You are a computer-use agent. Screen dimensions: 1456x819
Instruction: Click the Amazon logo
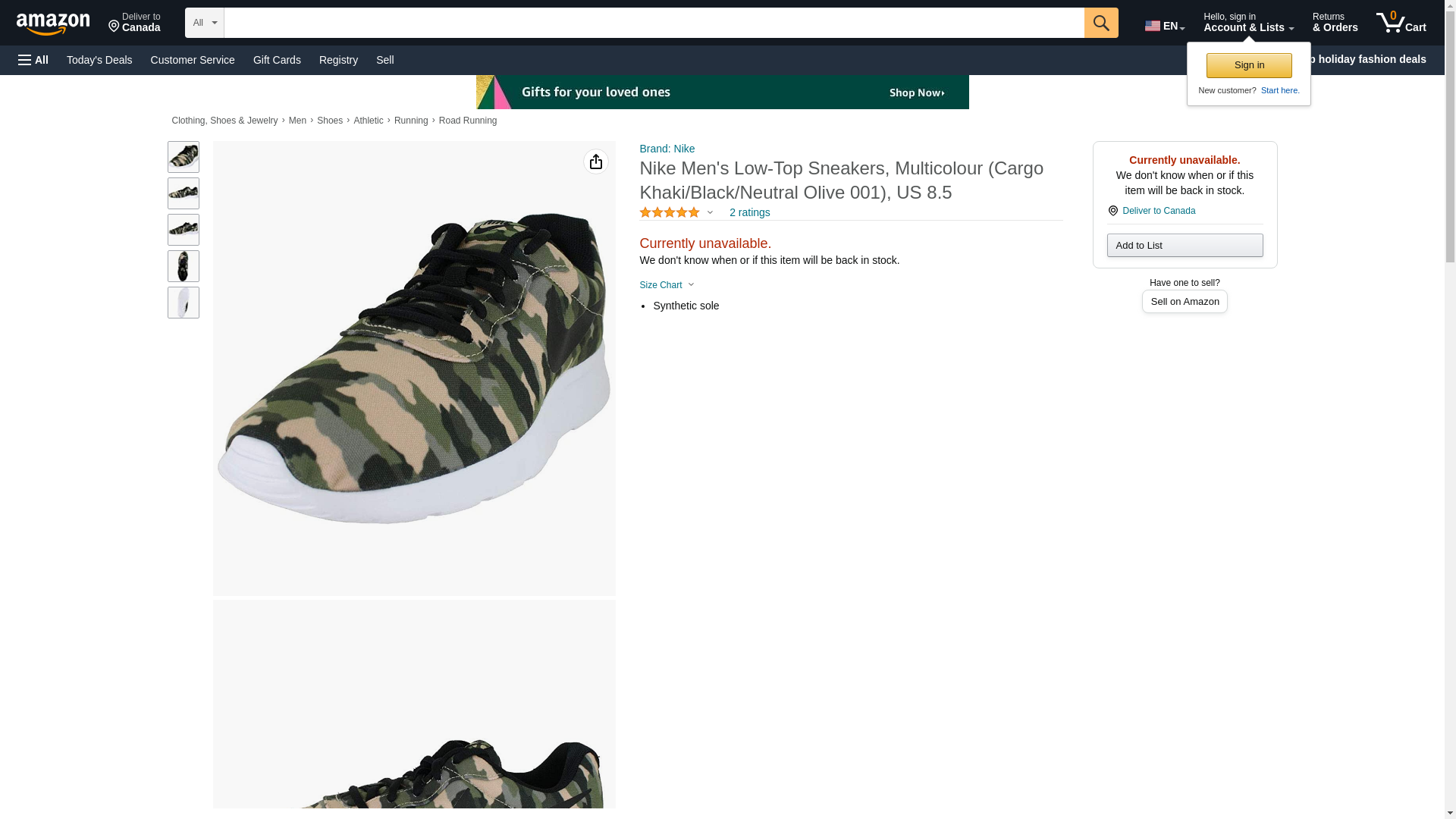[x=53, y=24]
